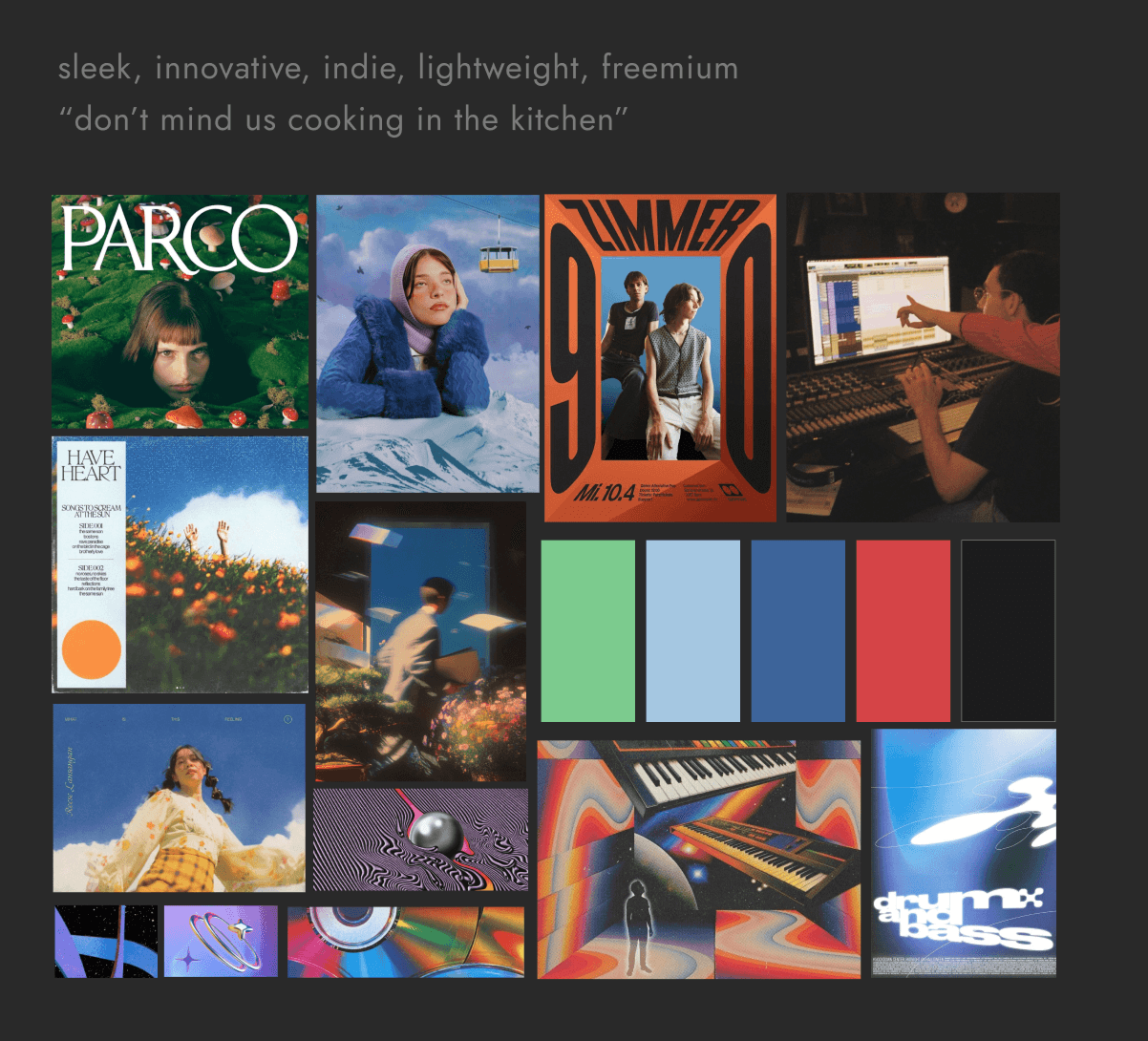
Task: Open the orange Zimmer 90 poster
Action: [x=660, y=358]
